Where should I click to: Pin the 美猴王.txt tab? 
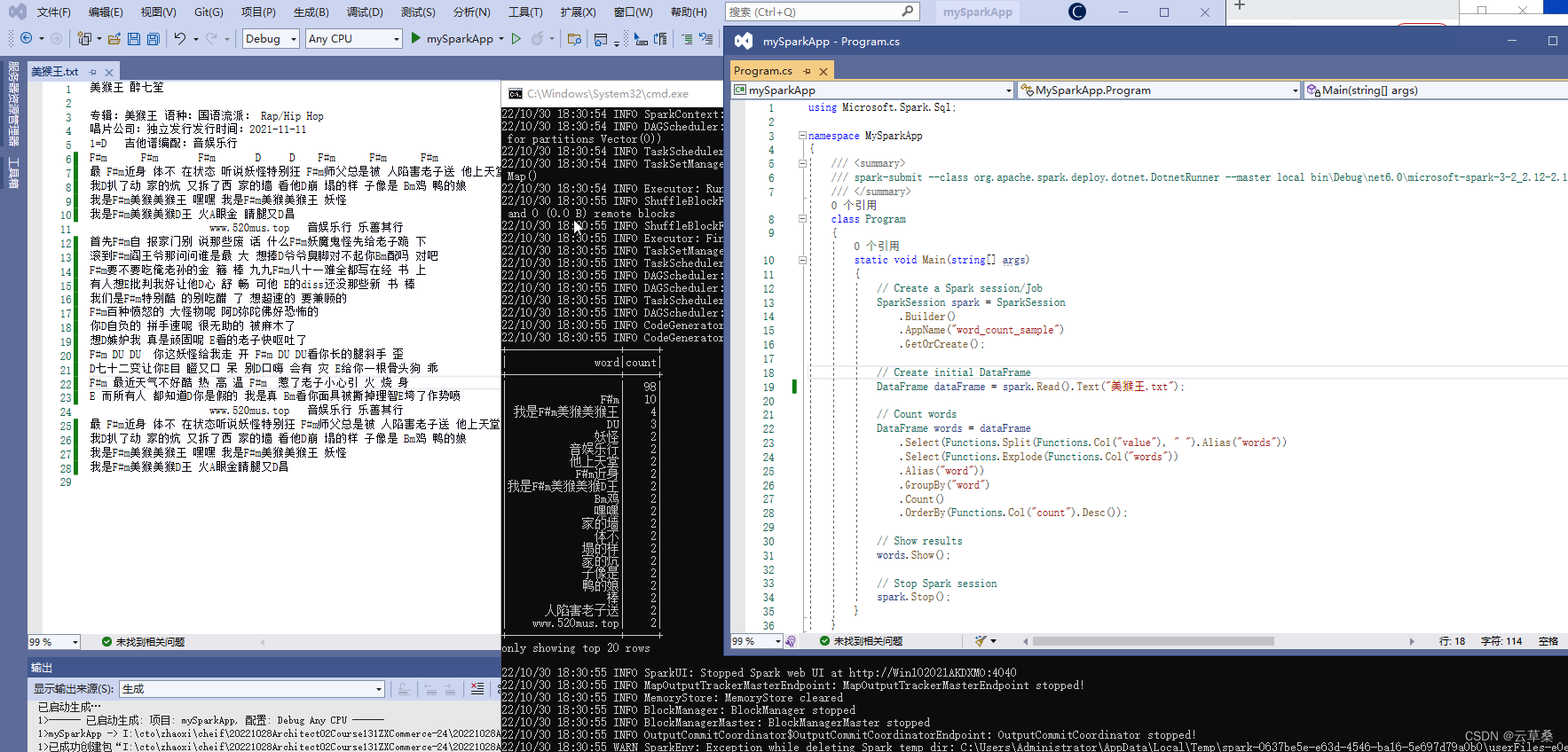click(x=92, y=72)
